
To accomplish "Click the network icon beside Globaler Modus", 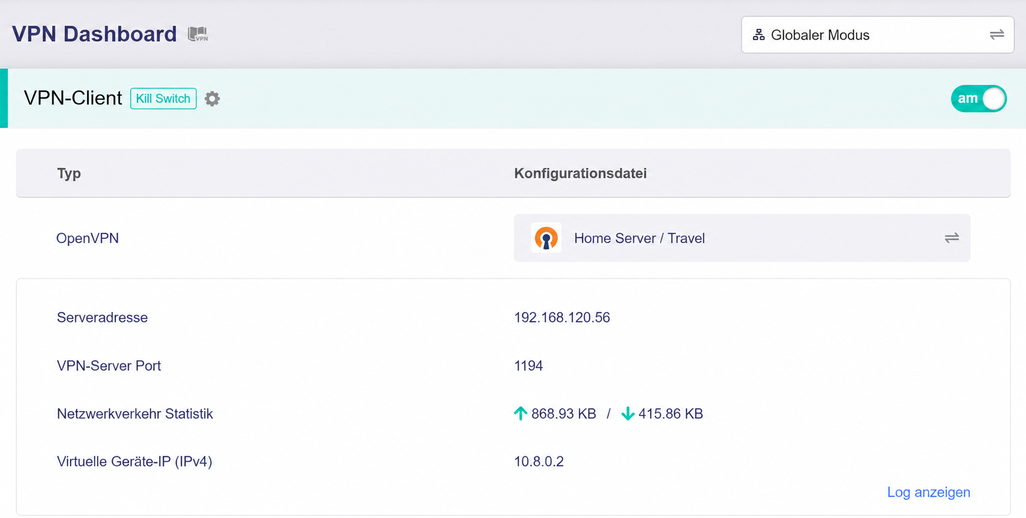I will (758, 35).
